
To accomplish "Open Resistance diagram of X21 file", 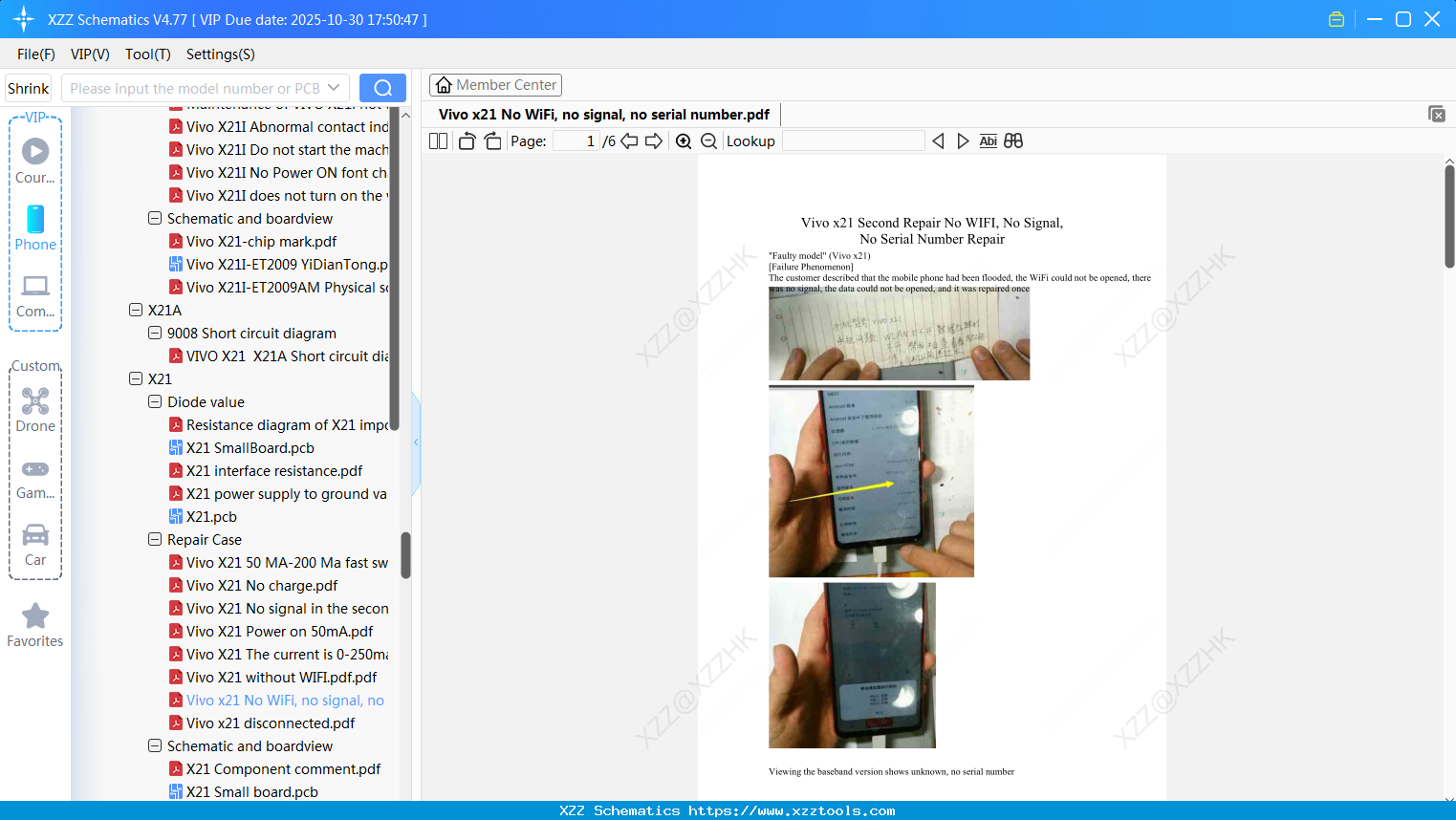I will (278, 425).
